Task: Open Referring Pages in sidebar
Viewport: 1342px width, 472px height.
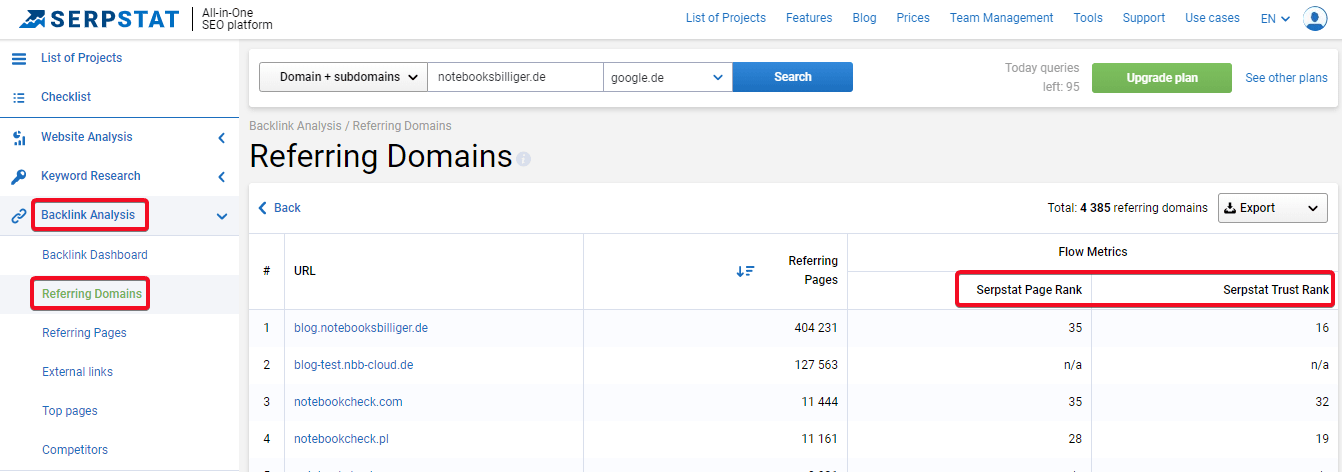Action: (x=84, y=333)
